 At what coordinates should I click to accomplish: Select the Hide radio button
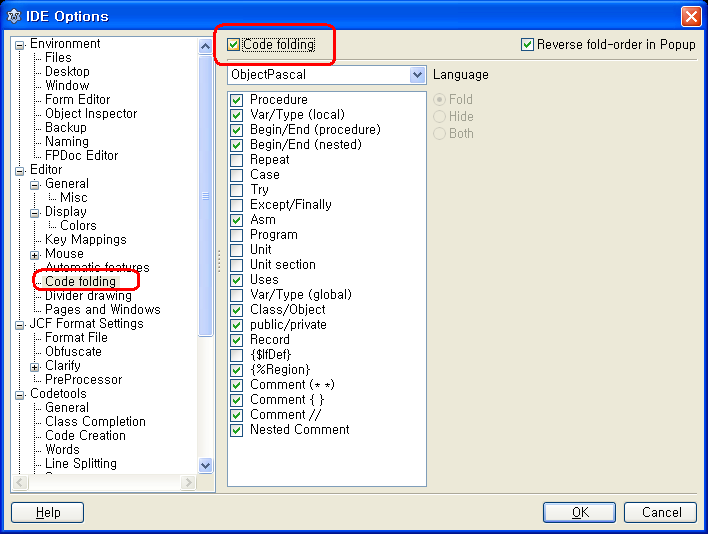point(439,116)
